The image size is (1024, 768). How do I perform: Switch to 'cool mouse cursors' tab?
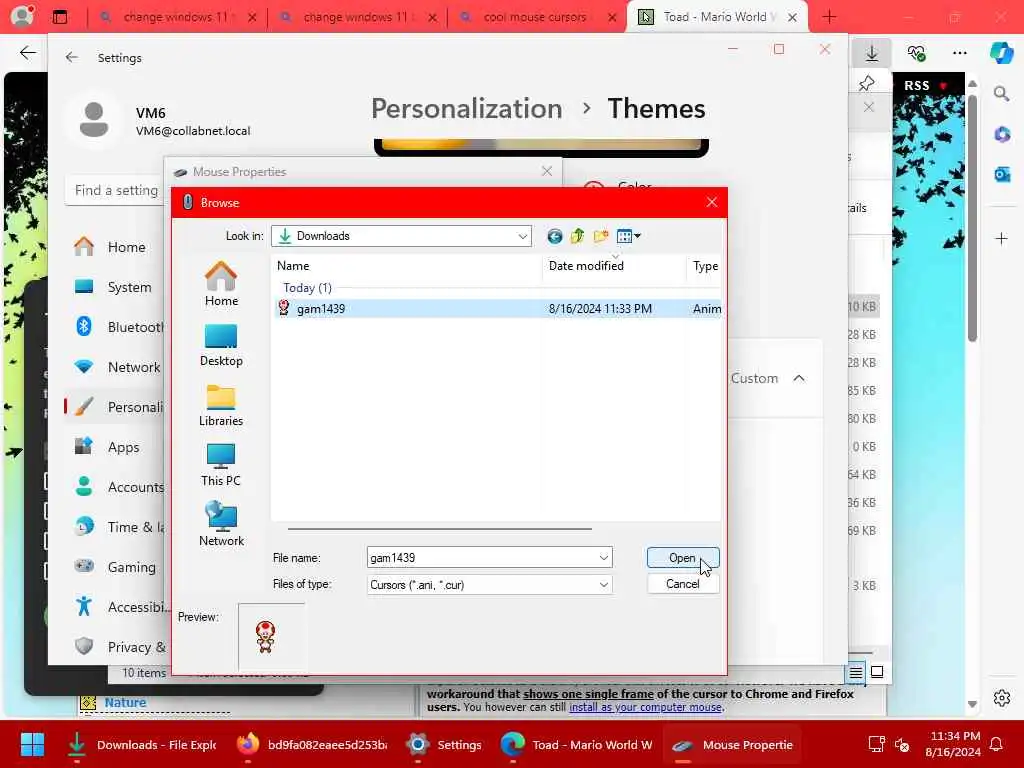537,17
